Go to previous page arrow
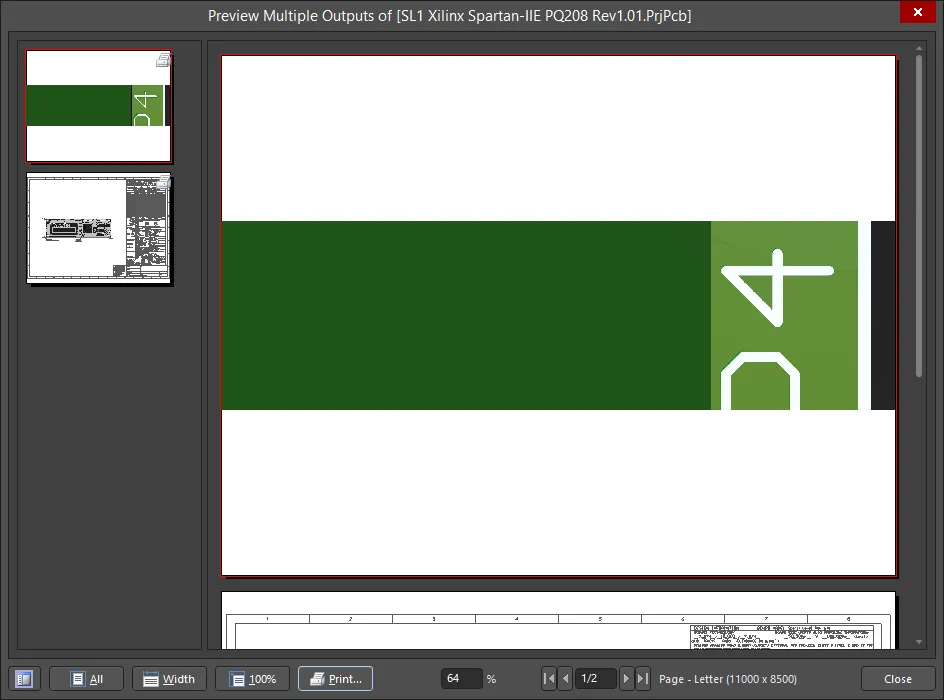Image resolution: width=944 pixels, height=700 pixels. [x=565, y=679]
